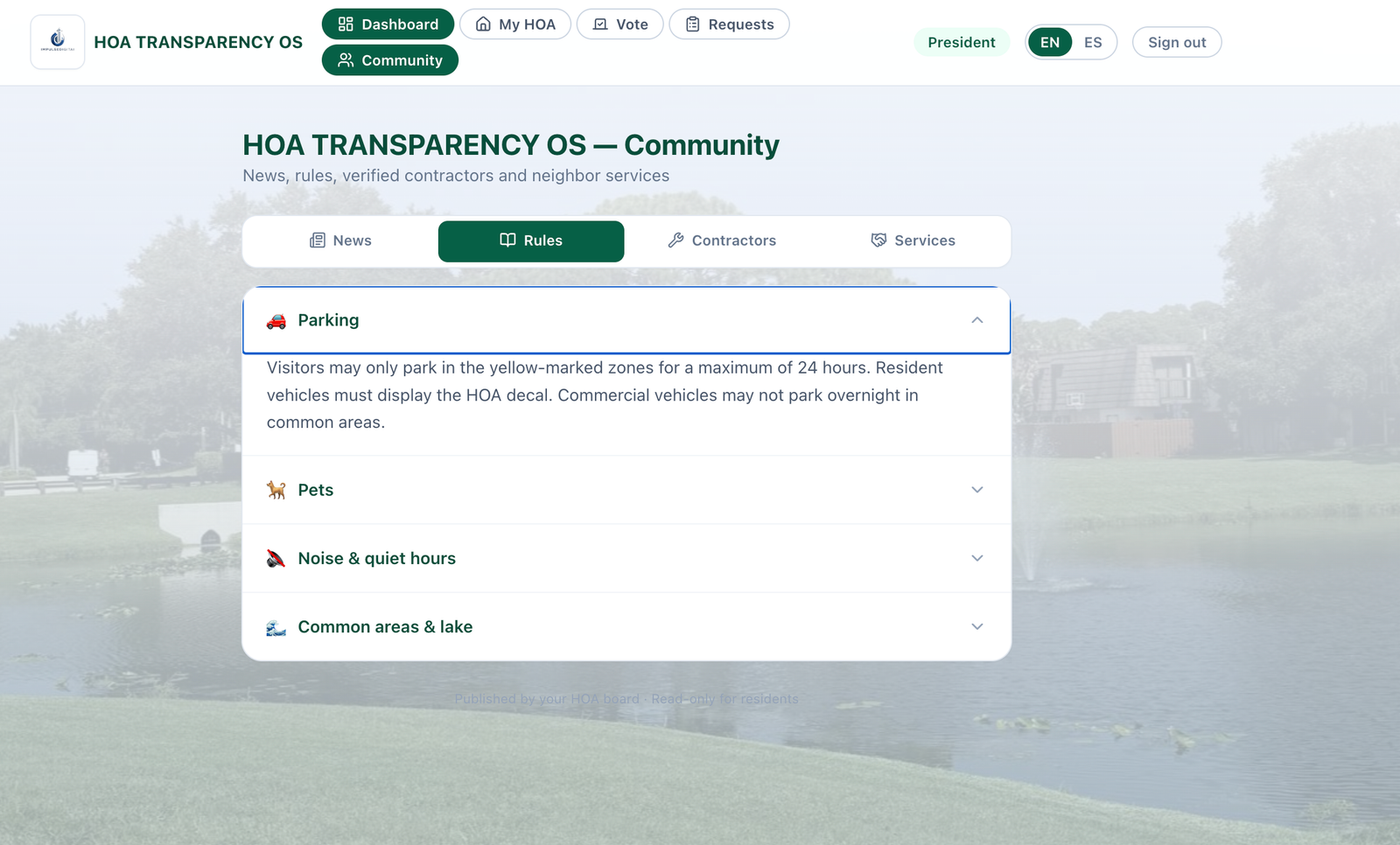The width and height of the screenshot is (1400, 845).
Task: Switch language to ES
Action: [1093, 42]
